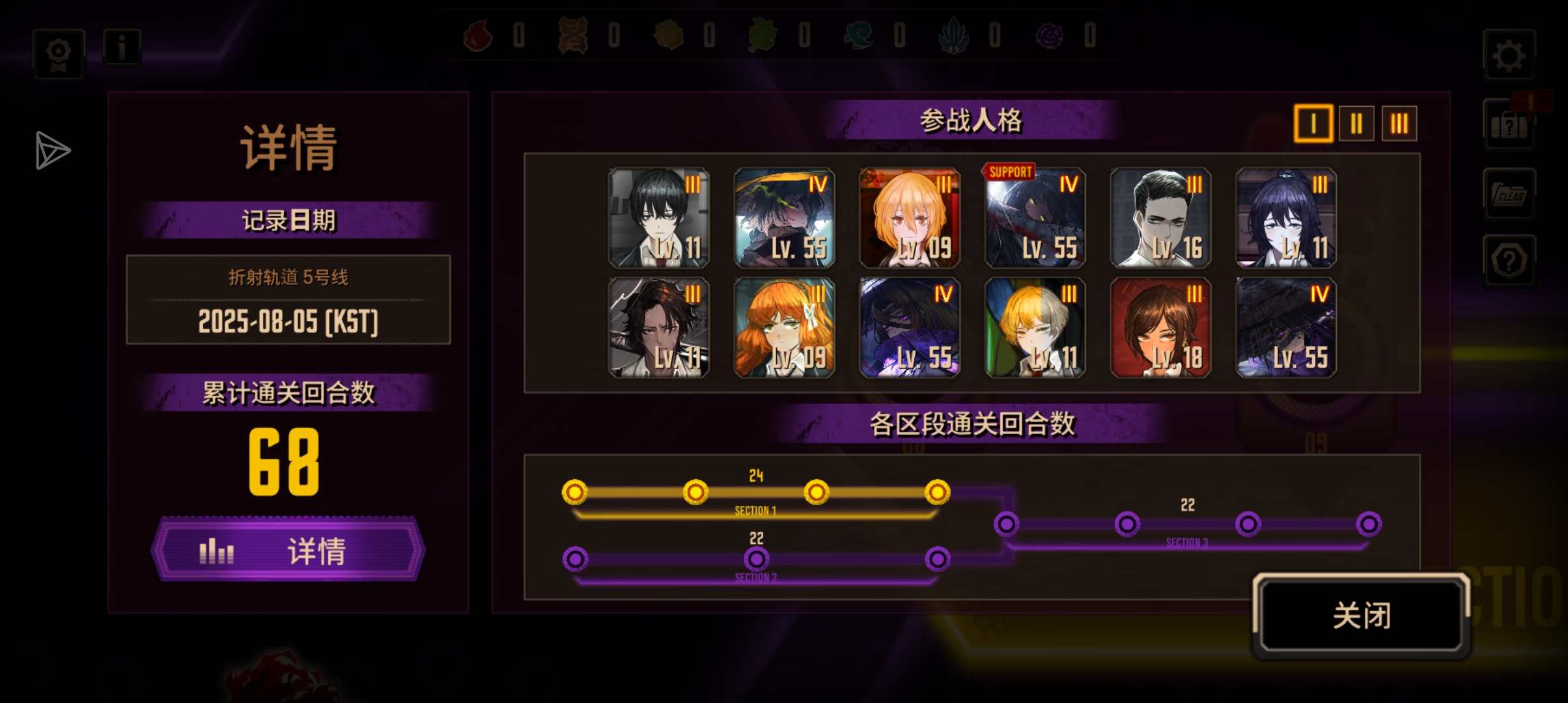Switch to team tab II
The width and height of the screenshot is (1568, 703).
click(x=1356, y=123)
